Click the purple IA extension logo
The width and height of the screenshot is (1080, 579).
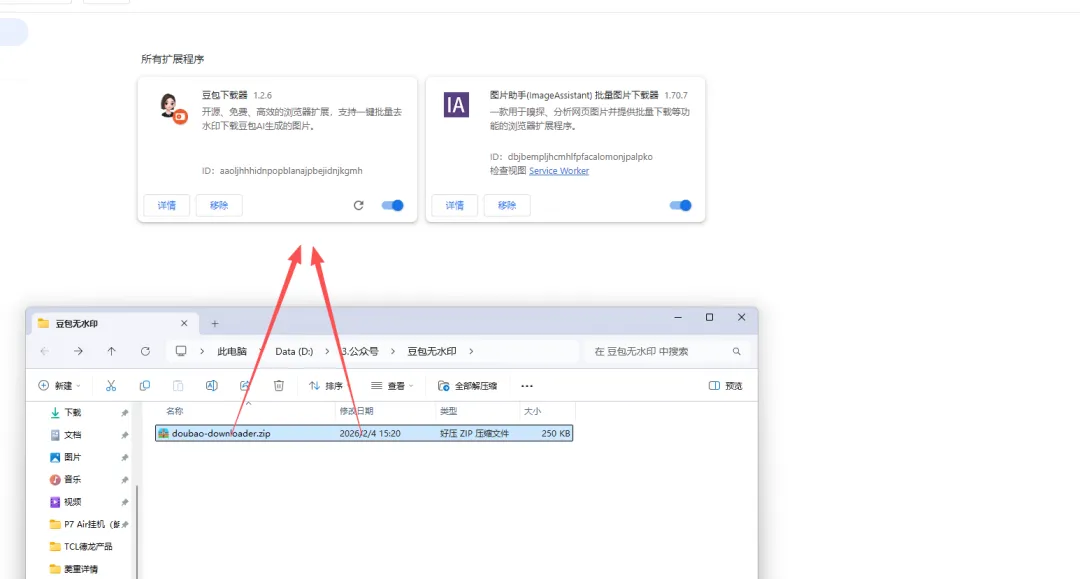(x=456, y=105)
